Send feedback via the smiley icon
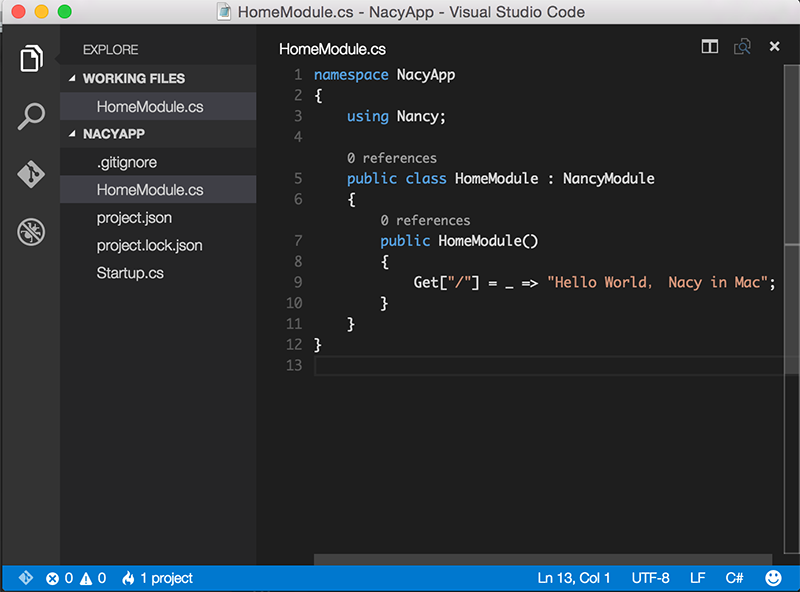The width and height of the screenshot is (800, 592). coord(773,578)
